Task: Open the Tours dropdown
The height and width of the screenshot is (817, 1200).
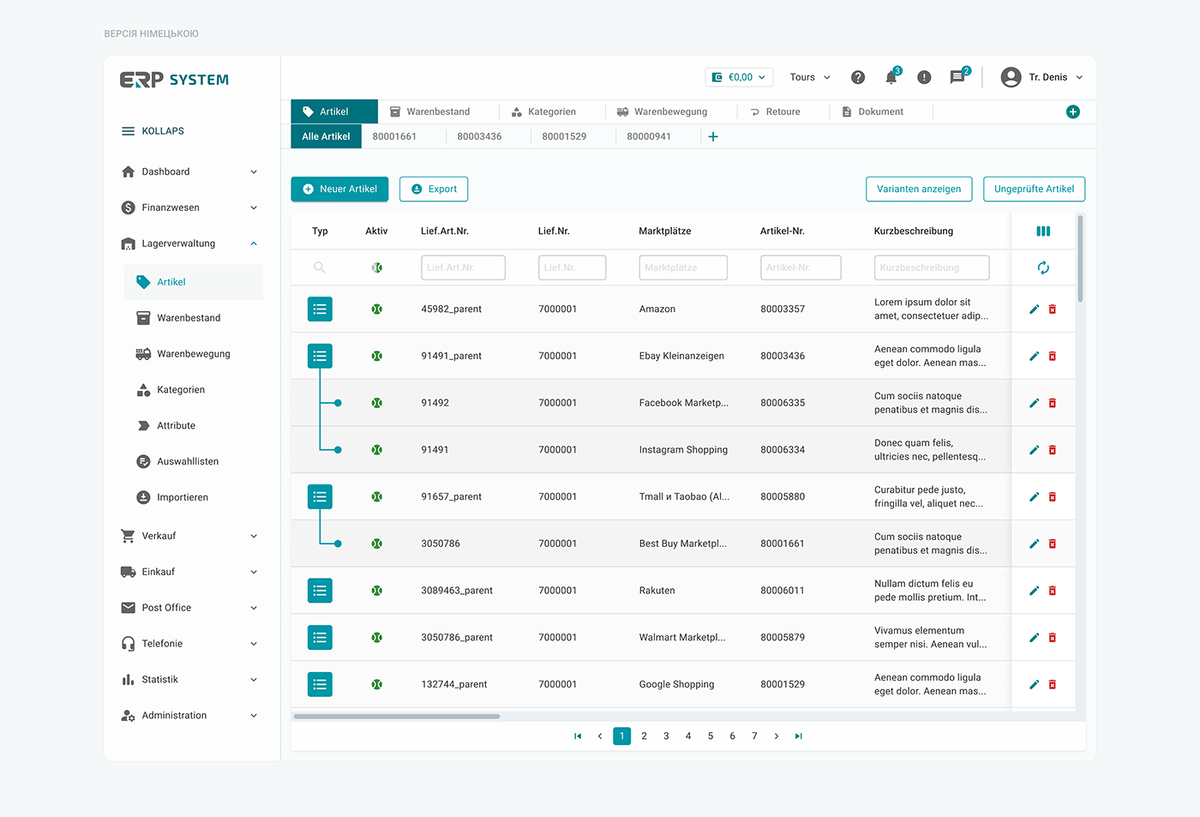Action: point(810,77)
